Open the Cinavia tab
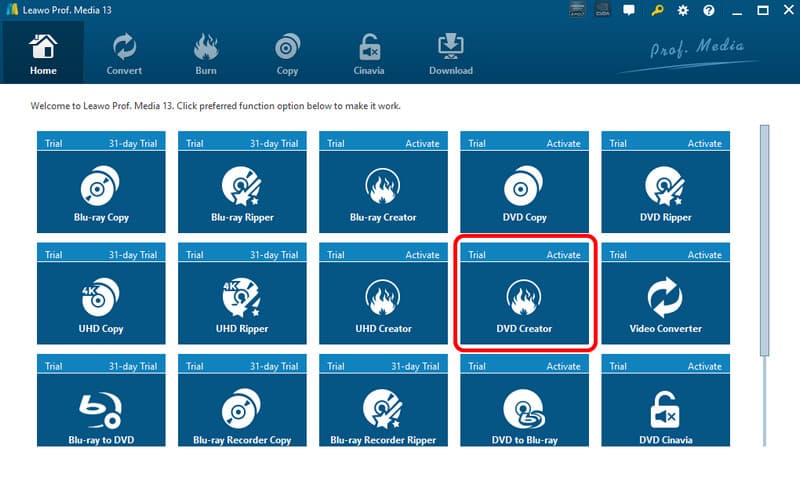This screenshot has height=496, width=800. [369, 54]
